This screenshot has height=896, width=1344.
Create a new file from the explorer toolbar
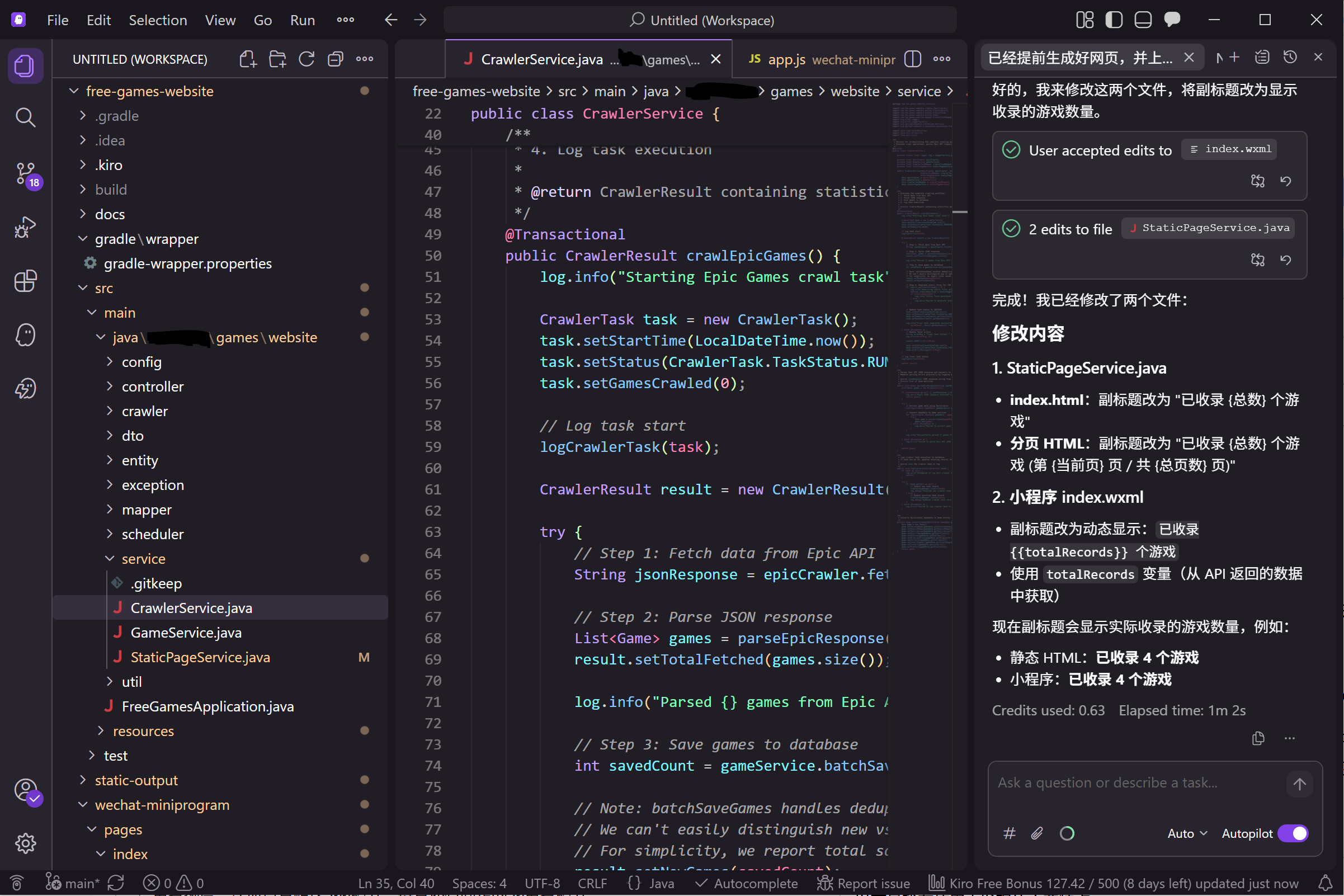click(248, 58)
